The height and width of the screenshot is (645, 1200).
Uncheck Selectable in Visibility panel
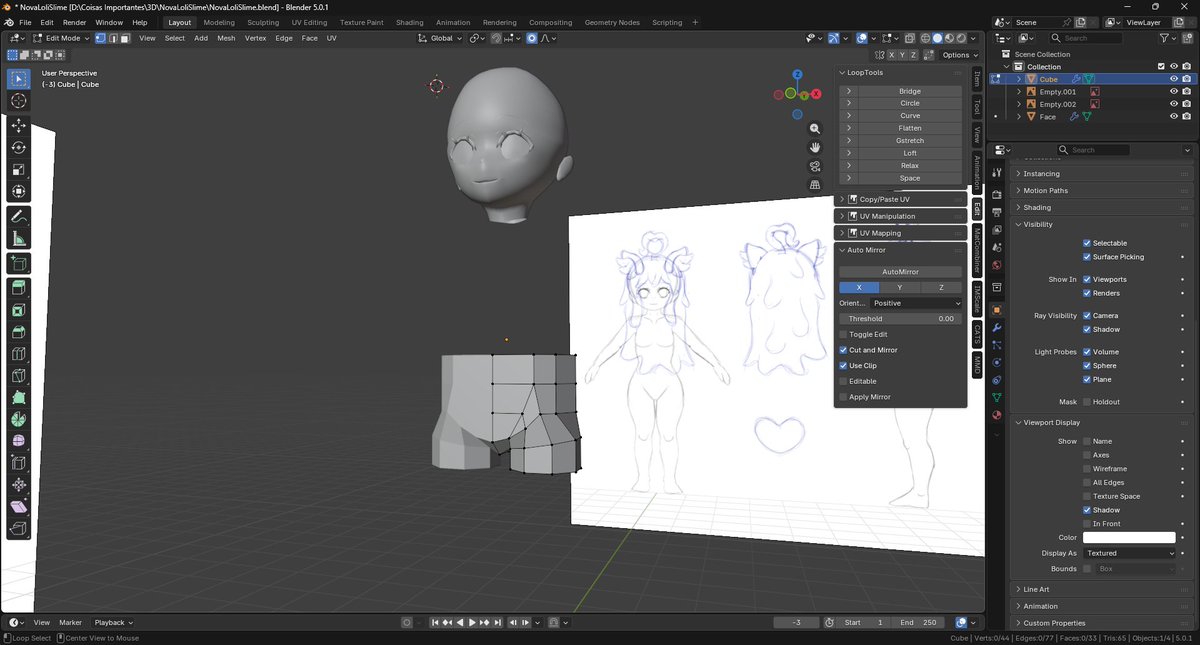[1087, 243]
